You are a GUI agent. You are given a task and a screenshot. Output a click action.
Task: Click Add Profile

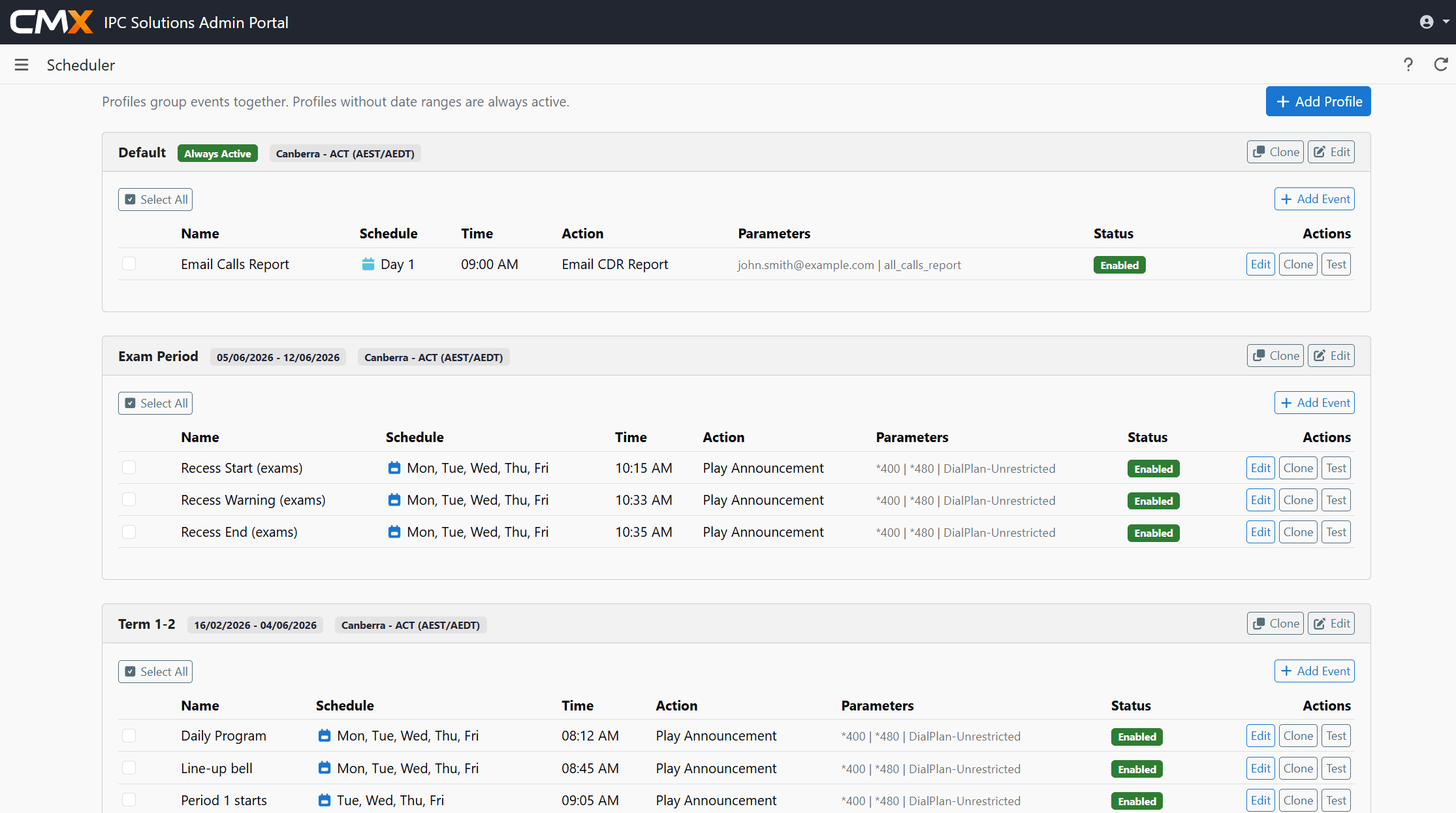[x=1318, y=101]
